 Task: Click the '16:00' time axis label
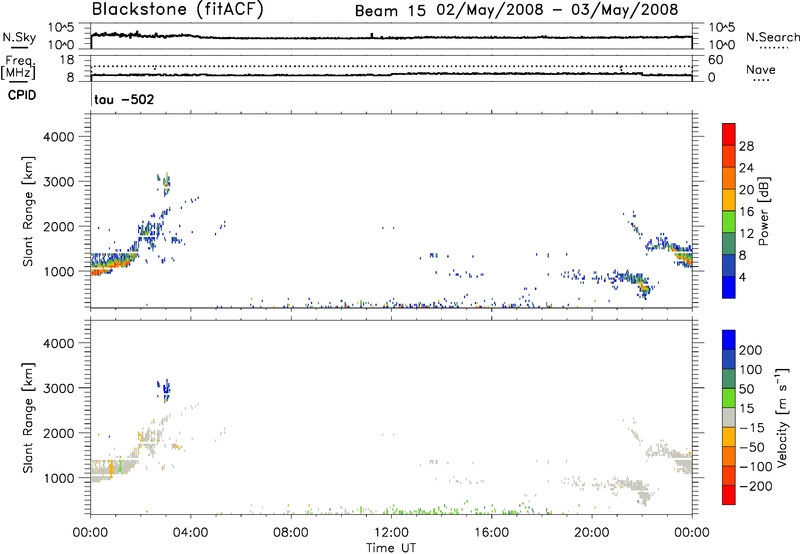click(x=491, y=533)
